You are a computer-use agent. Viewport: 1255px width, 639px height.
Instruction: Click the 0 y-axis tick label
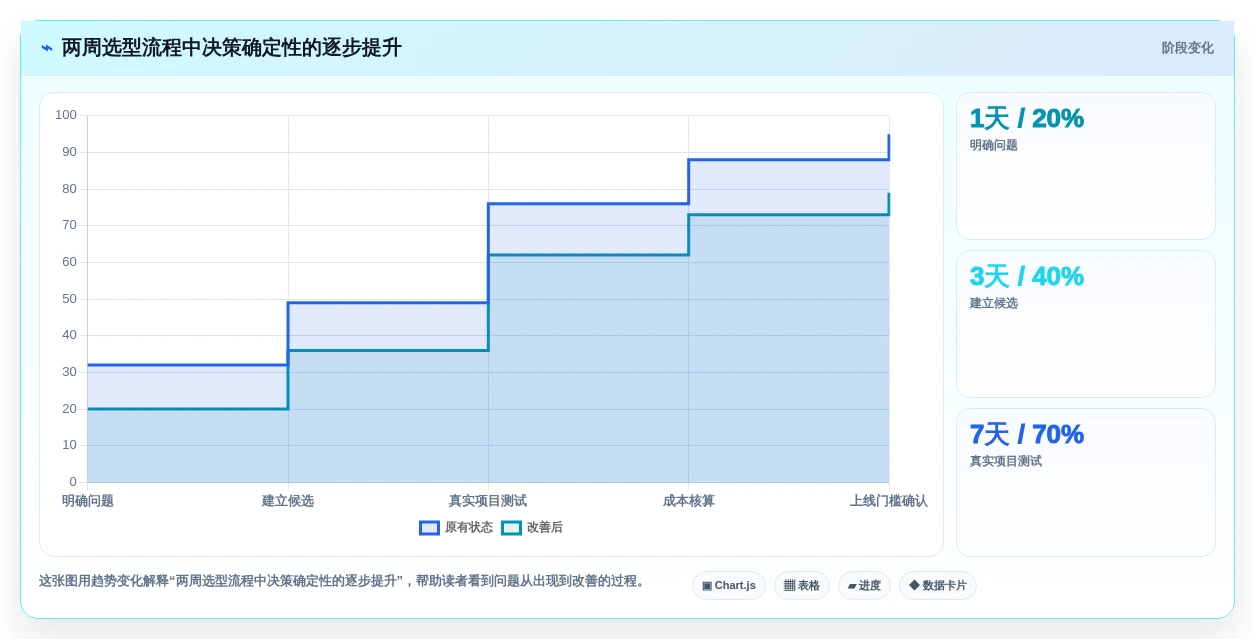tap(73, 482)
